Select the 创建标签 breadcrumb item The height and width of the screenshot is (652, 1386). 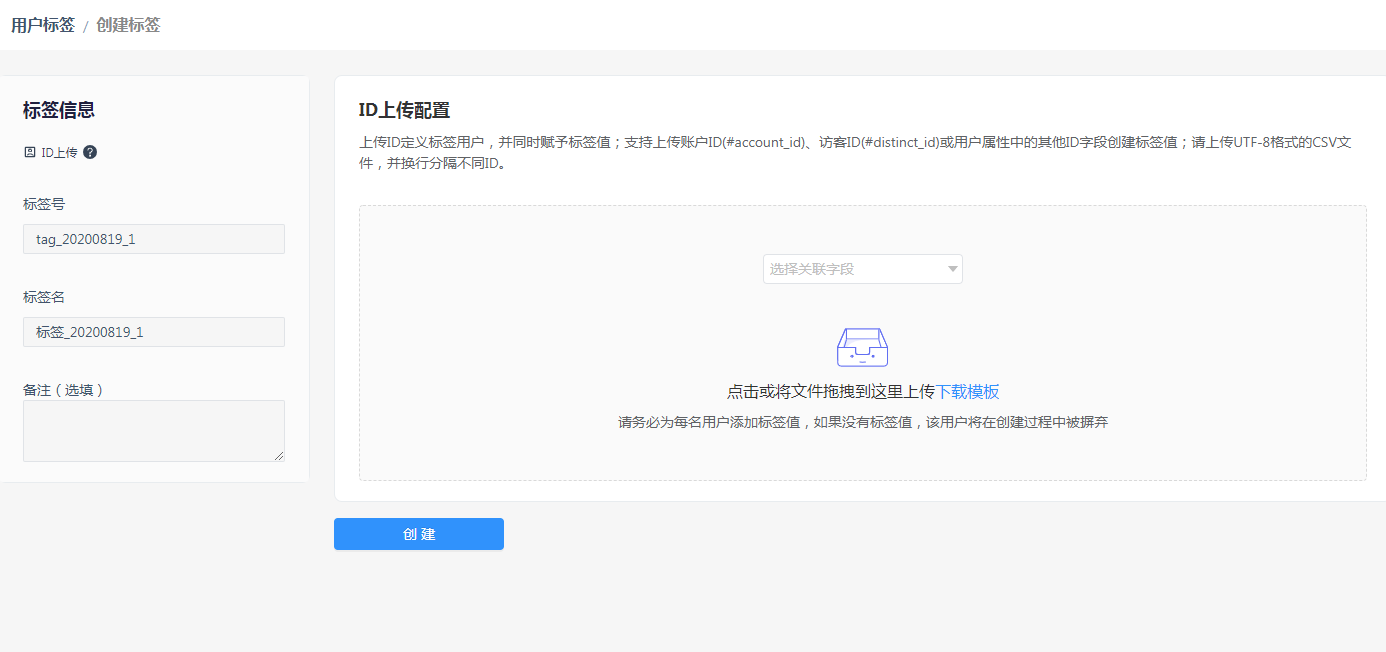(x=128, y=25)
